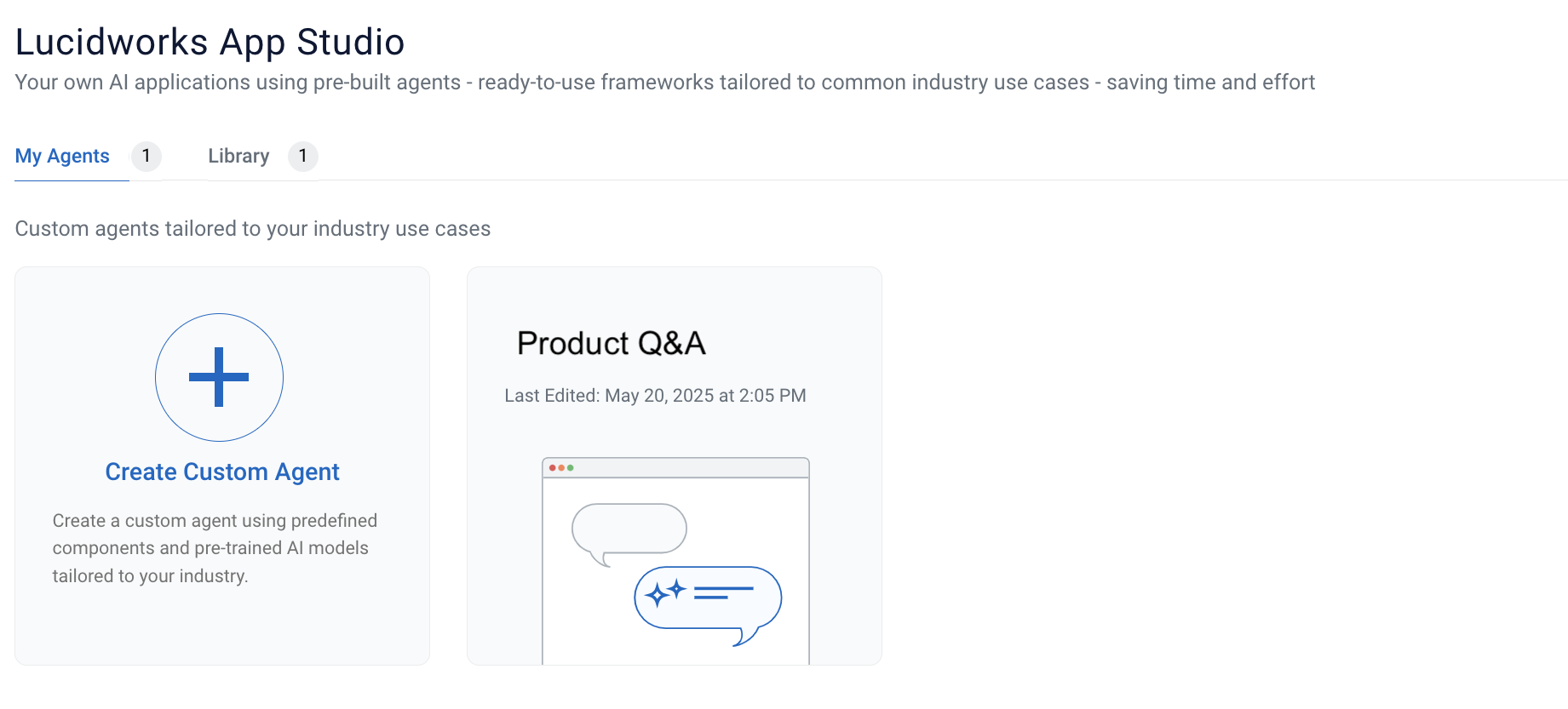1568x709 pixels.
Task: Click the Last Edited May 20, 2025 timestamp
Action: (655, 396)
